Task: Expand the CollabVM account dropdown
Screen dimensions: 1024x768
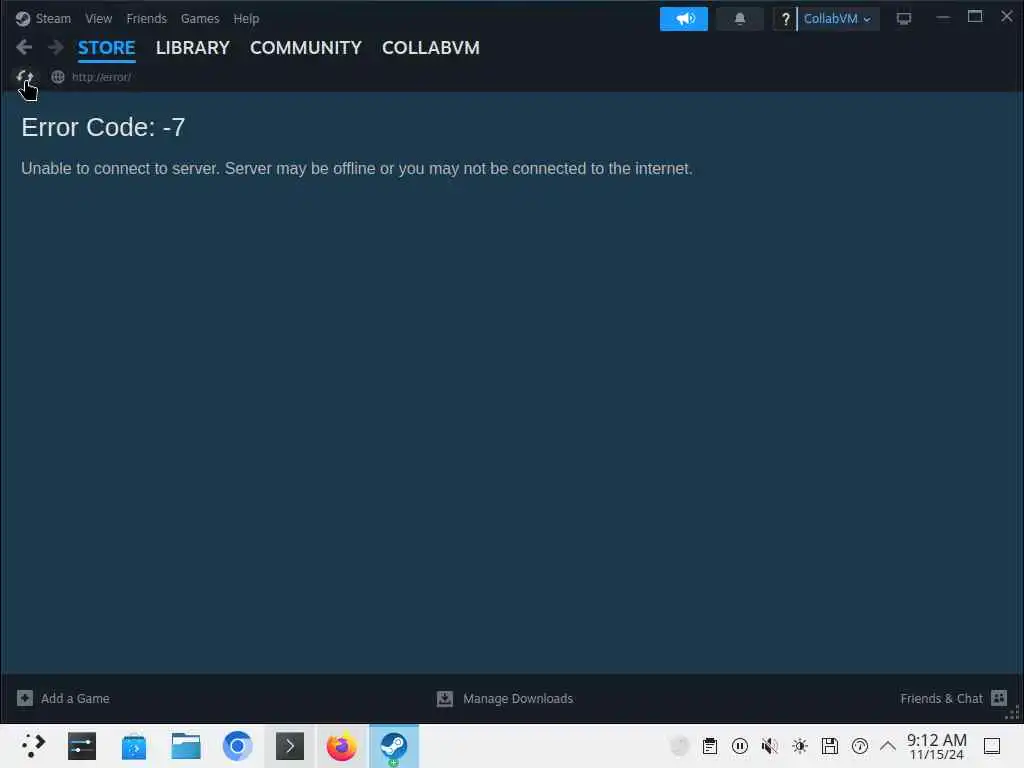Action: pyautogui.click(x=838, y=19)
